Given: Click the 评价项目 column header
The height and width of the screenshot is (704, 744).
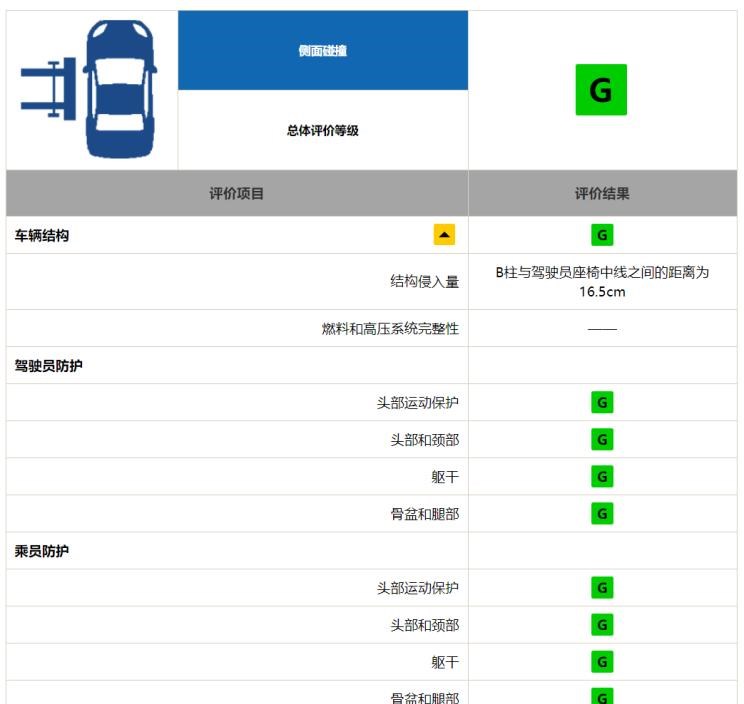Looking at the screenshot, I should [x=236, y=194].
